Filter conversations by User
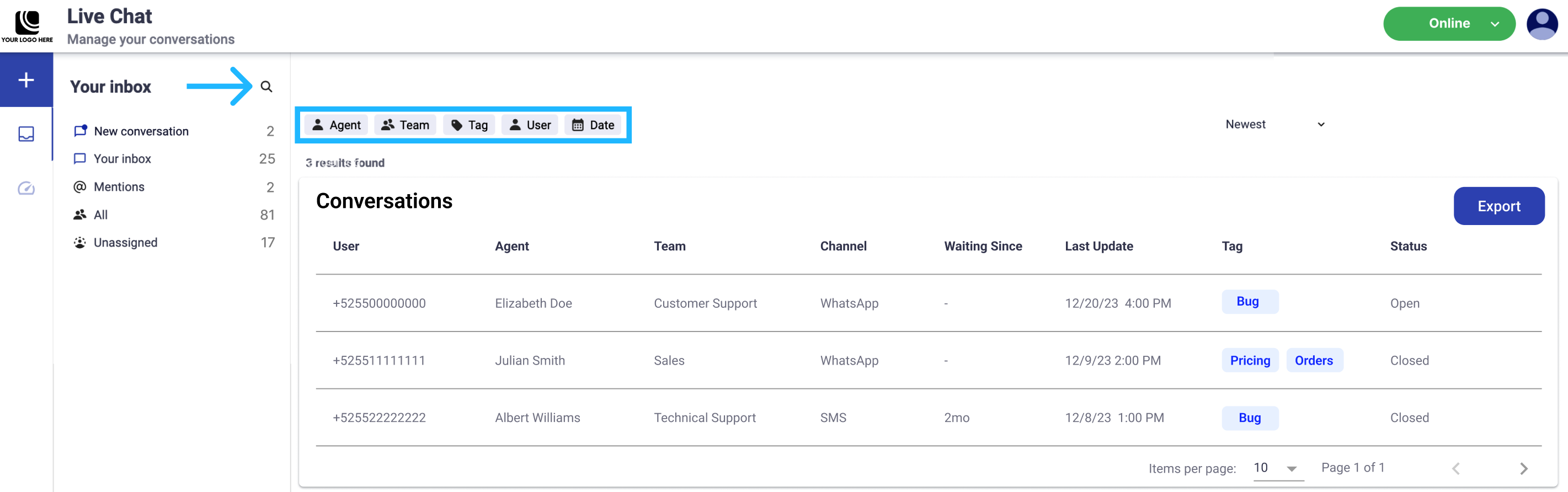 [x=530, y=125]
